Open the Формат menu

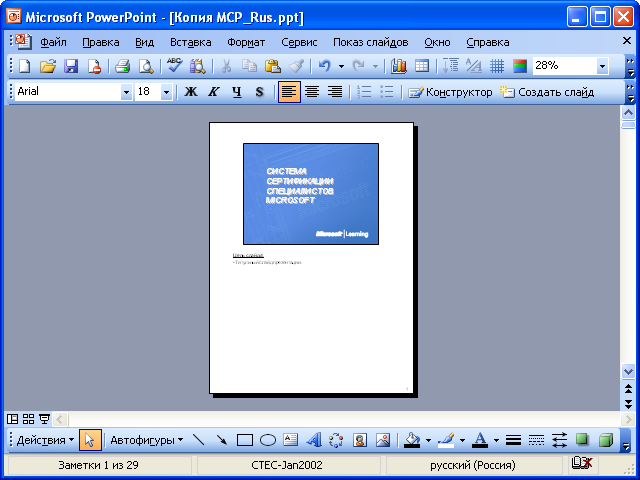click(246, 42)
